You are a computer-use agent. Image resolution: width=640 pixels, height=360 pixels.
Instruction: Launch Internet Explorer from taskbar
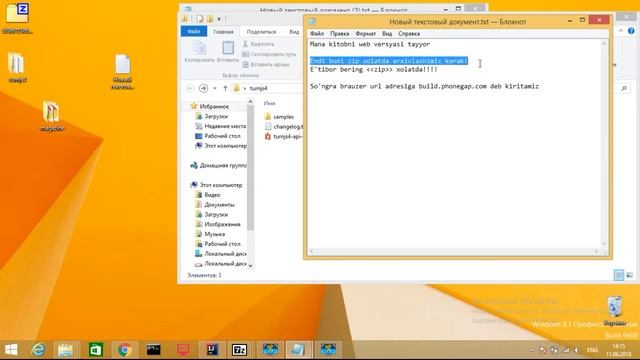[38, 350]
